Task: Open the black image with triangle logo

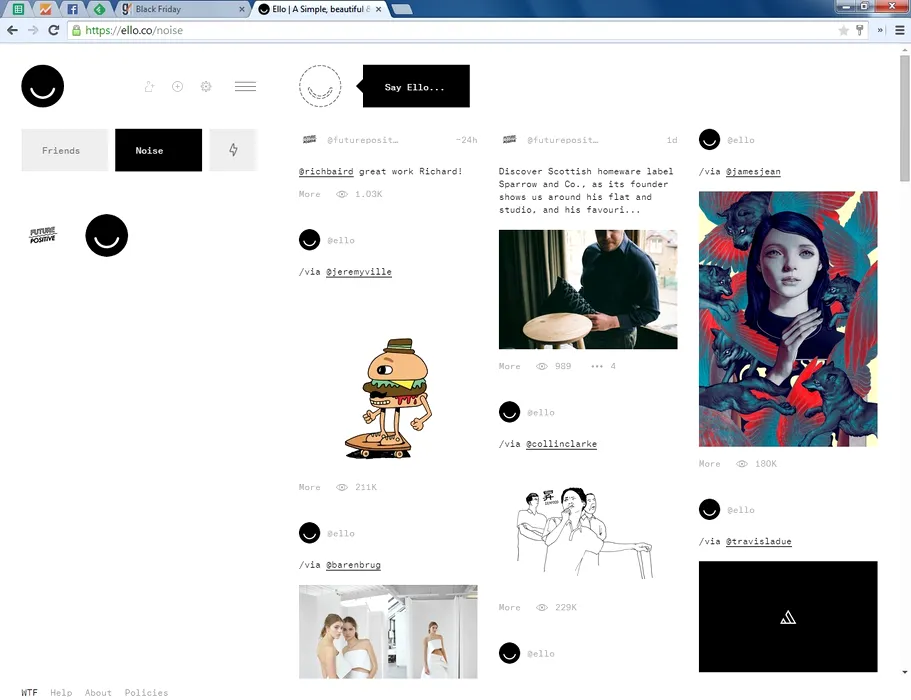Action: tap(788, 617)
